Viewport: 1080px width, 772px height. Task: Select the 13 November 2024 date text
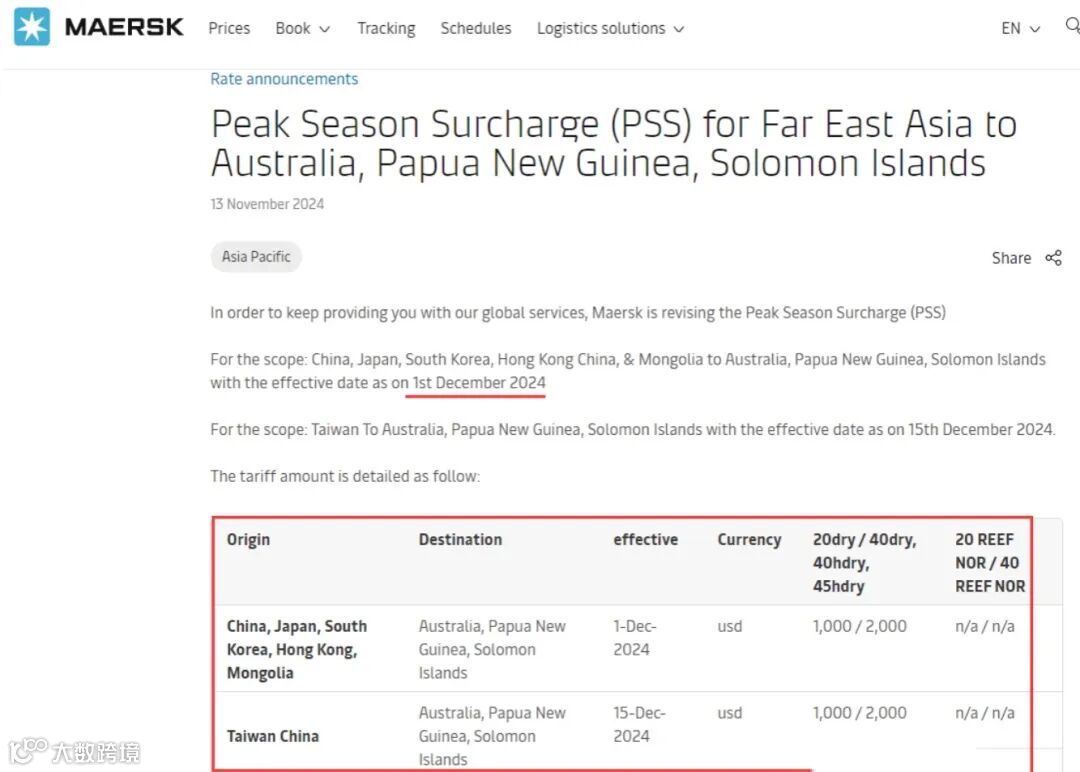[x=267, y=204]
